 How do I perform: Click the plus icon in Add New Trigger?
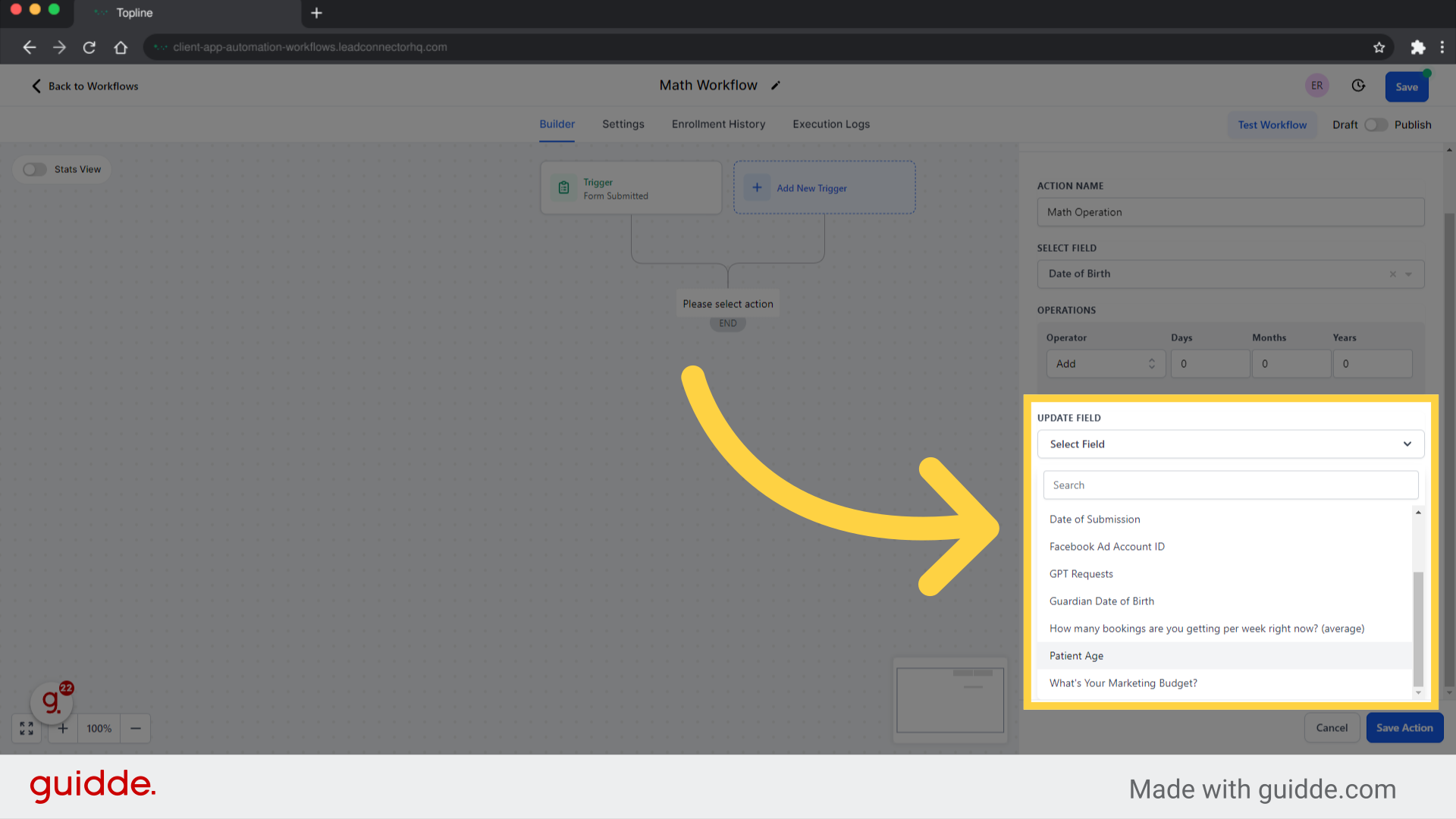(x=757, y=187)
